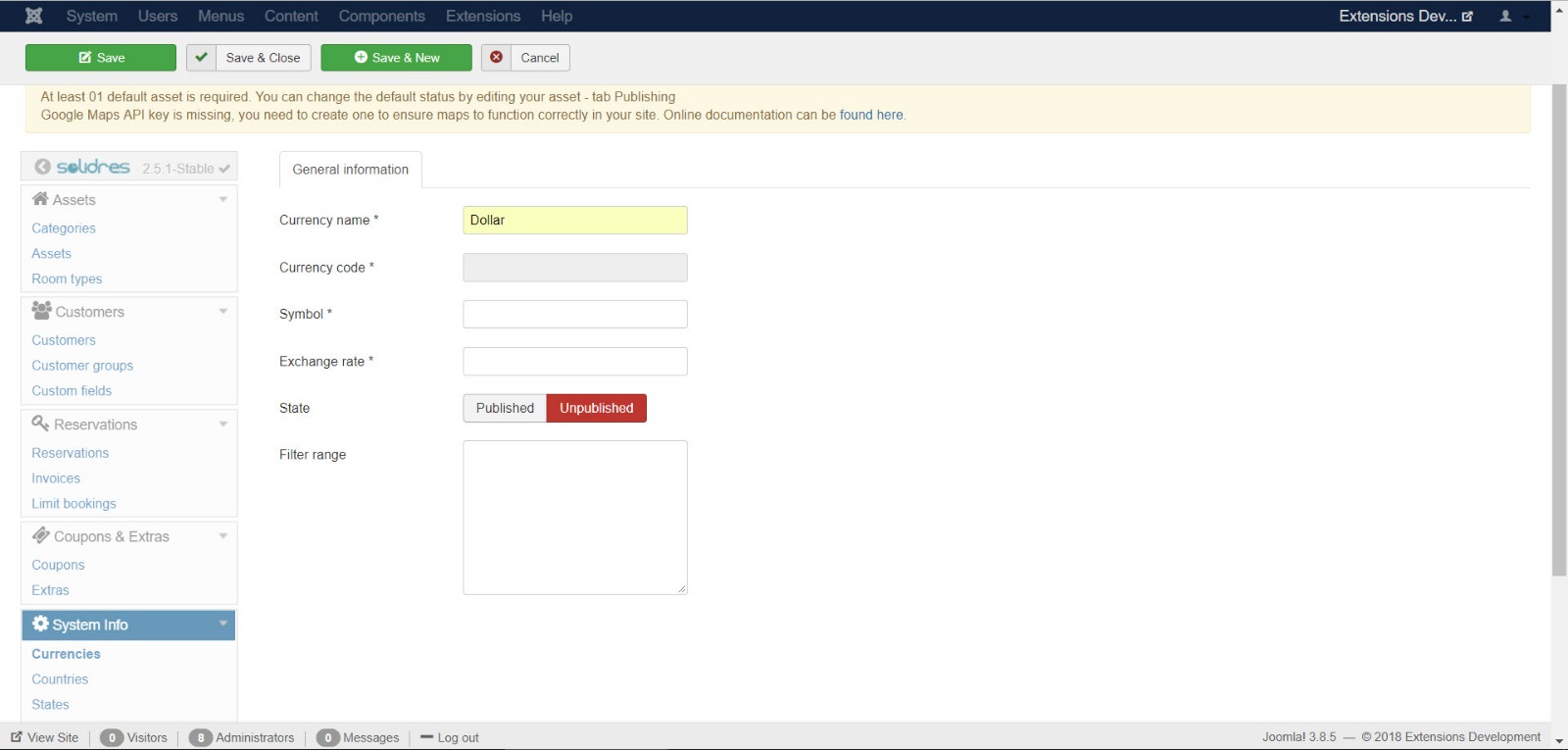The image size is (1568, 750).
Task: Click the Currency name input field
Action: tap(574, 221)
